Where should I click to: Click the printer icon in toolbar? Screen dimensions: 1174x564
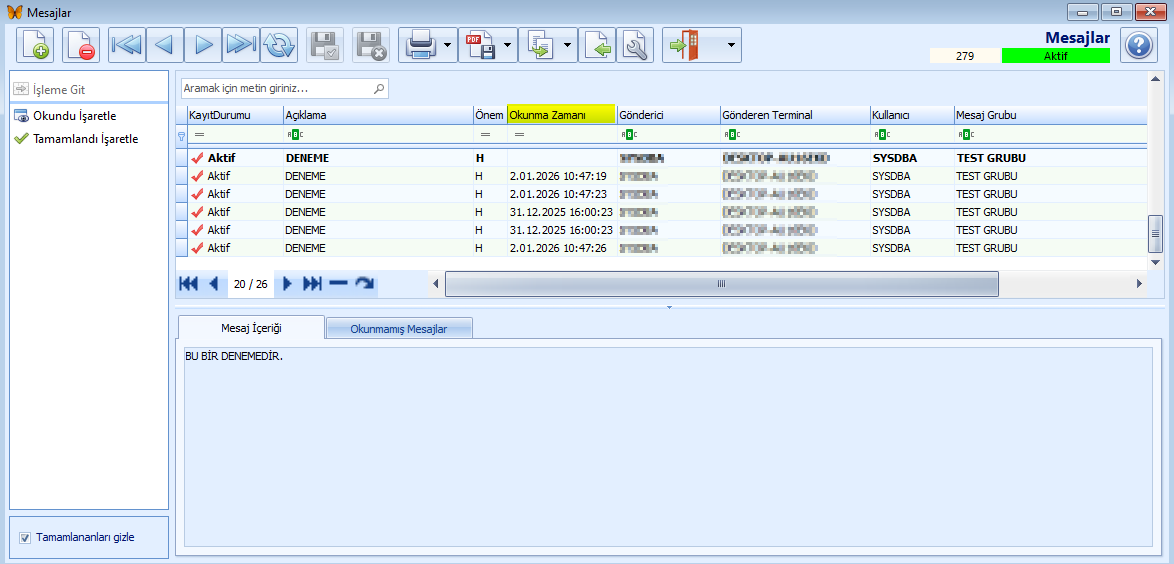(419, 45)
